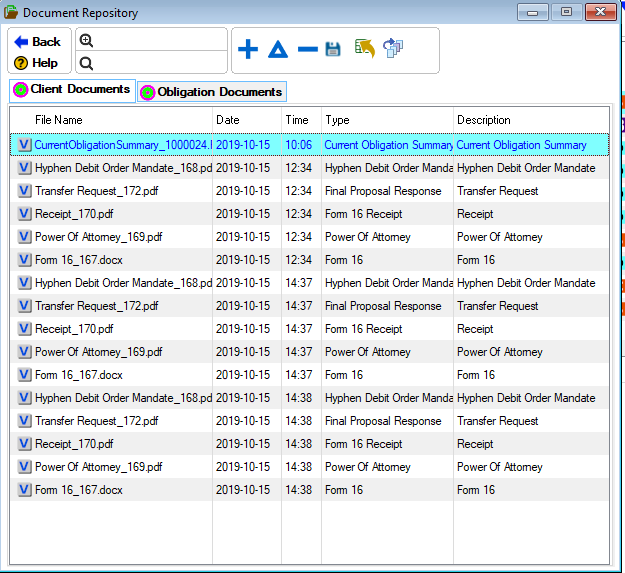The height and width of the screenshot is (573, 625).
Task: Click the floppy disk save icon
Action: click(x=334, y=50)
